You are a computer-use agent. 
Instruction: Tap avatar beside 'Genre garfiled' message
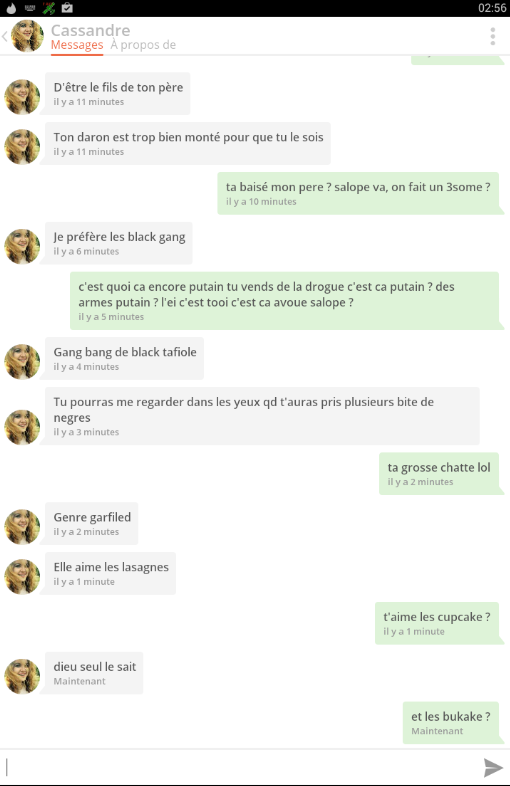point(22,527)
